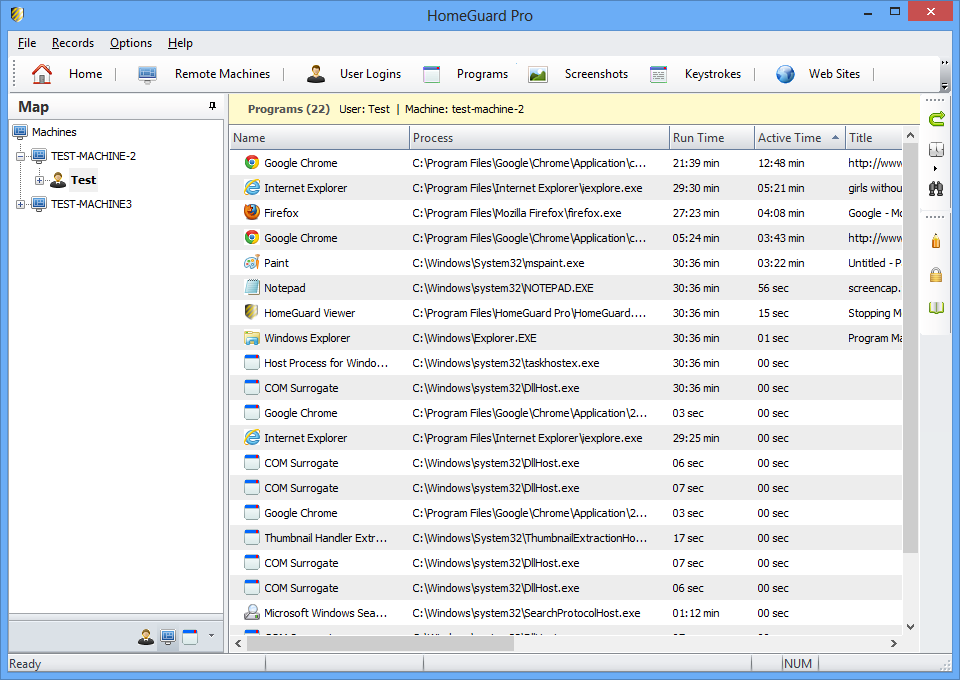Click the firefox.exe process path cell

point(517,213)
